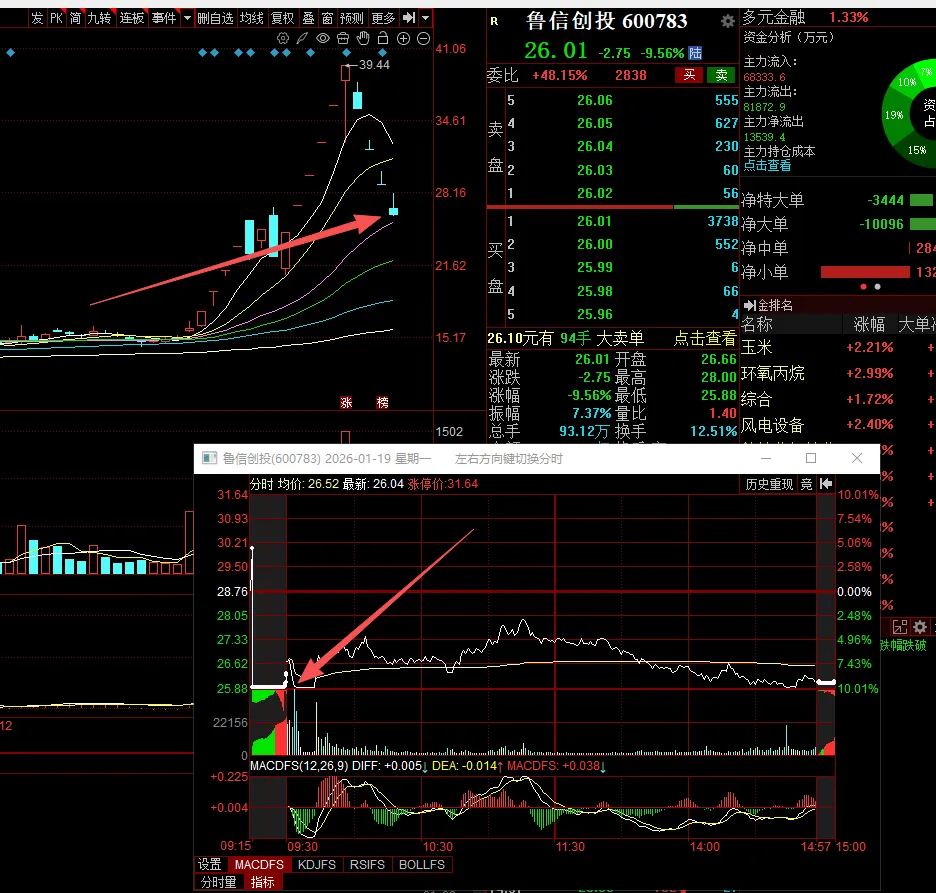
Task: Click the 叠 overlay toolbar button
Action: tap(308, 19)
